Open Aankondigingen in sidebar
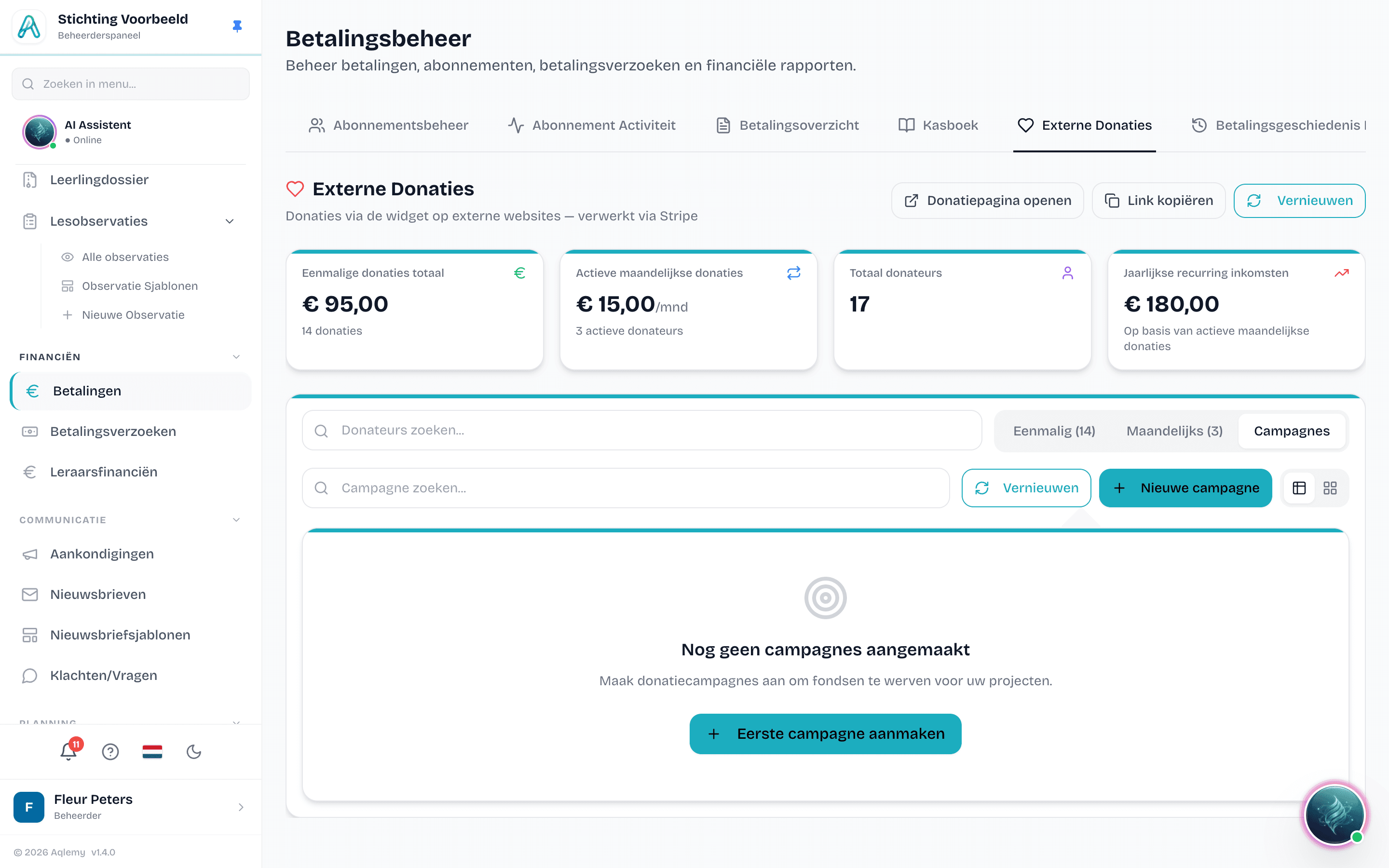The image size is (1389, 868). [131, 554]
